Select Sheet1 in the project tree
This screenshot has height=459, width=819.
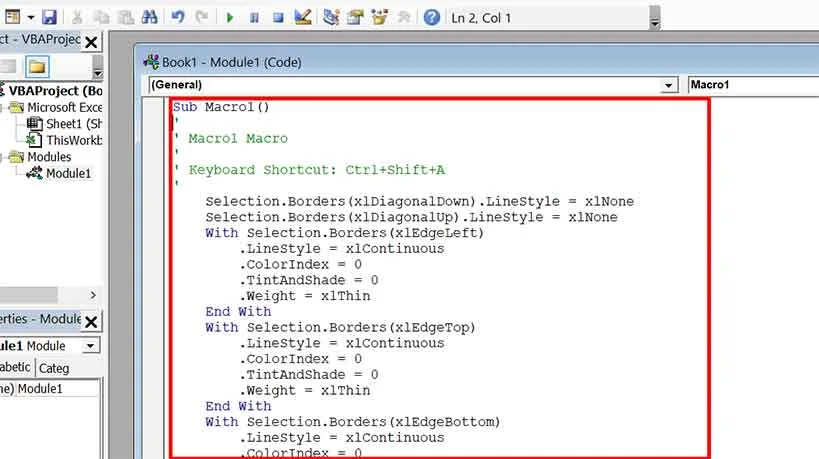click(74, 124)
